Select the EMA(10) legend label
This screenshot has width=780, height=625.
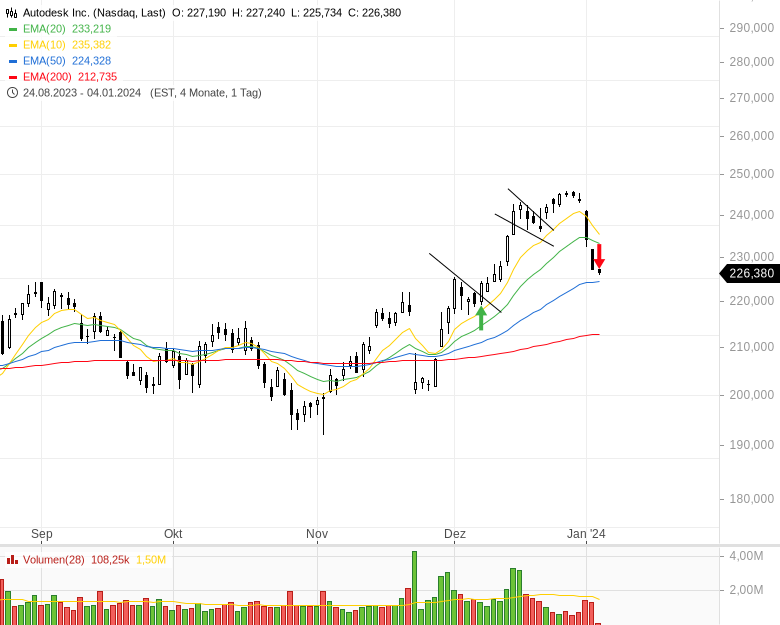(44, 45)
